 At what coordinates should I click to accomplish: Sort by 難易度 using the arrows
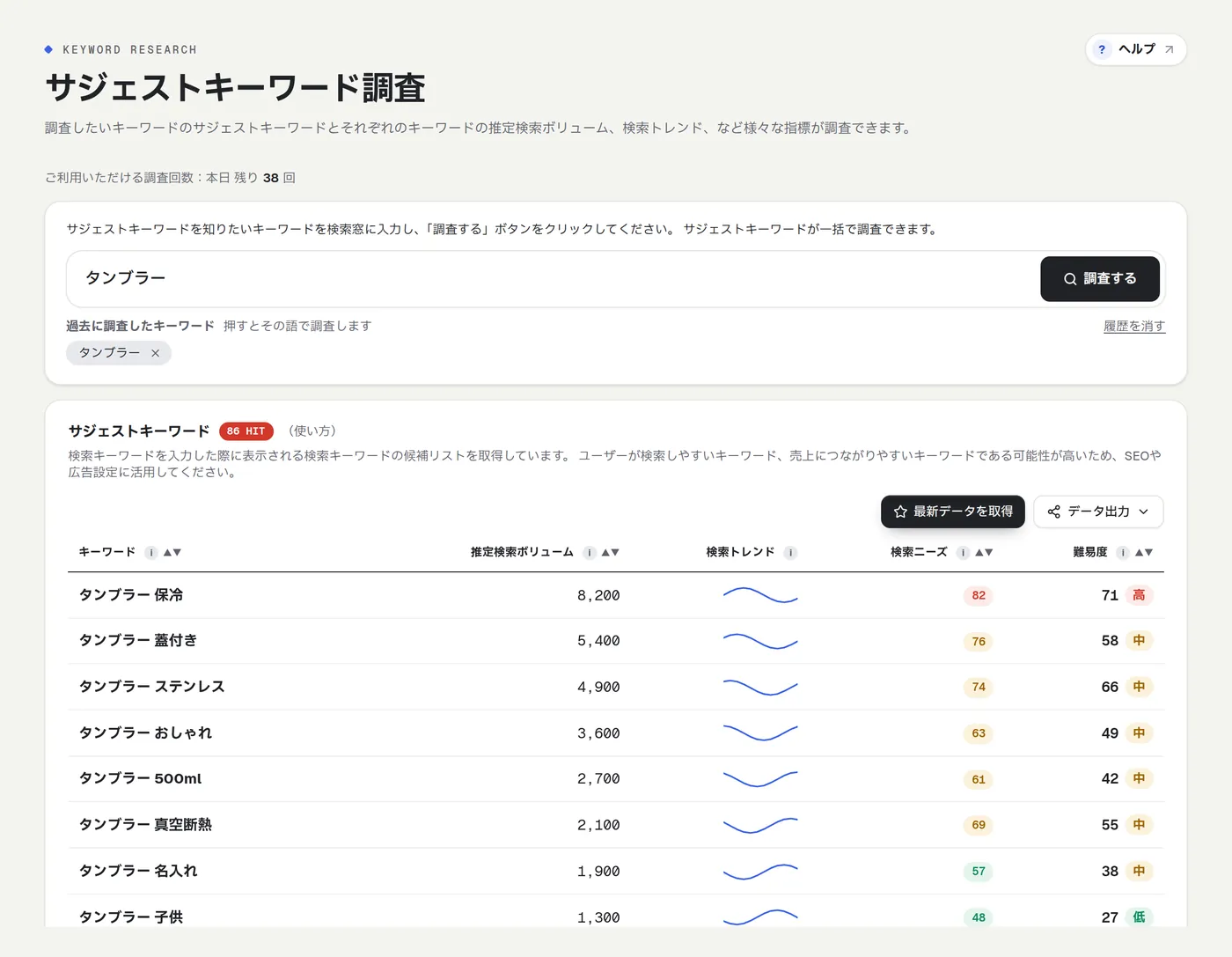[1144, 553]
